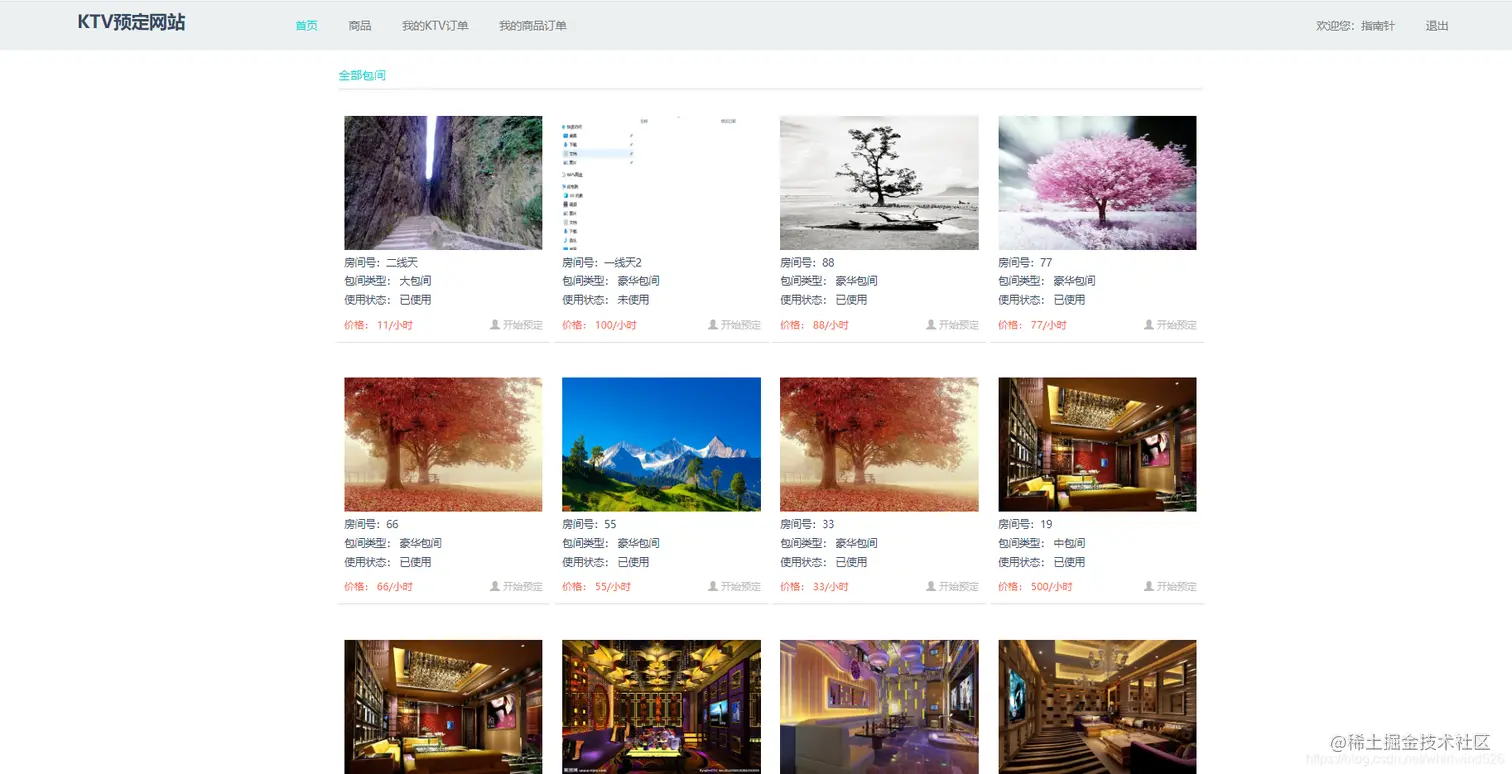1512x774 pixels.
Task: Click 包间类型: 豪华包间 on room 55 card
Action: point(611,543)
